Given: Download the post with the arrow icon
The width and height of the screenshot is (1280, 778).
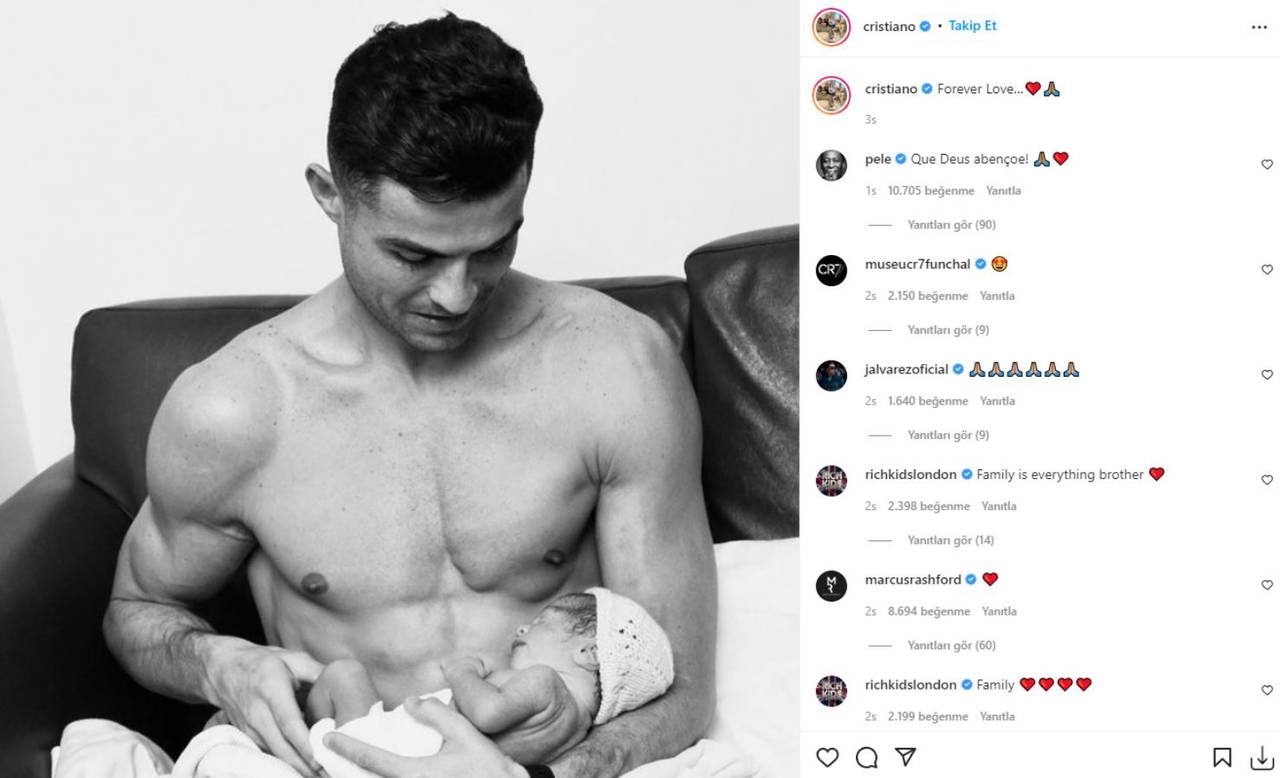Looking at the screenshot, I should pos(1260,757).
